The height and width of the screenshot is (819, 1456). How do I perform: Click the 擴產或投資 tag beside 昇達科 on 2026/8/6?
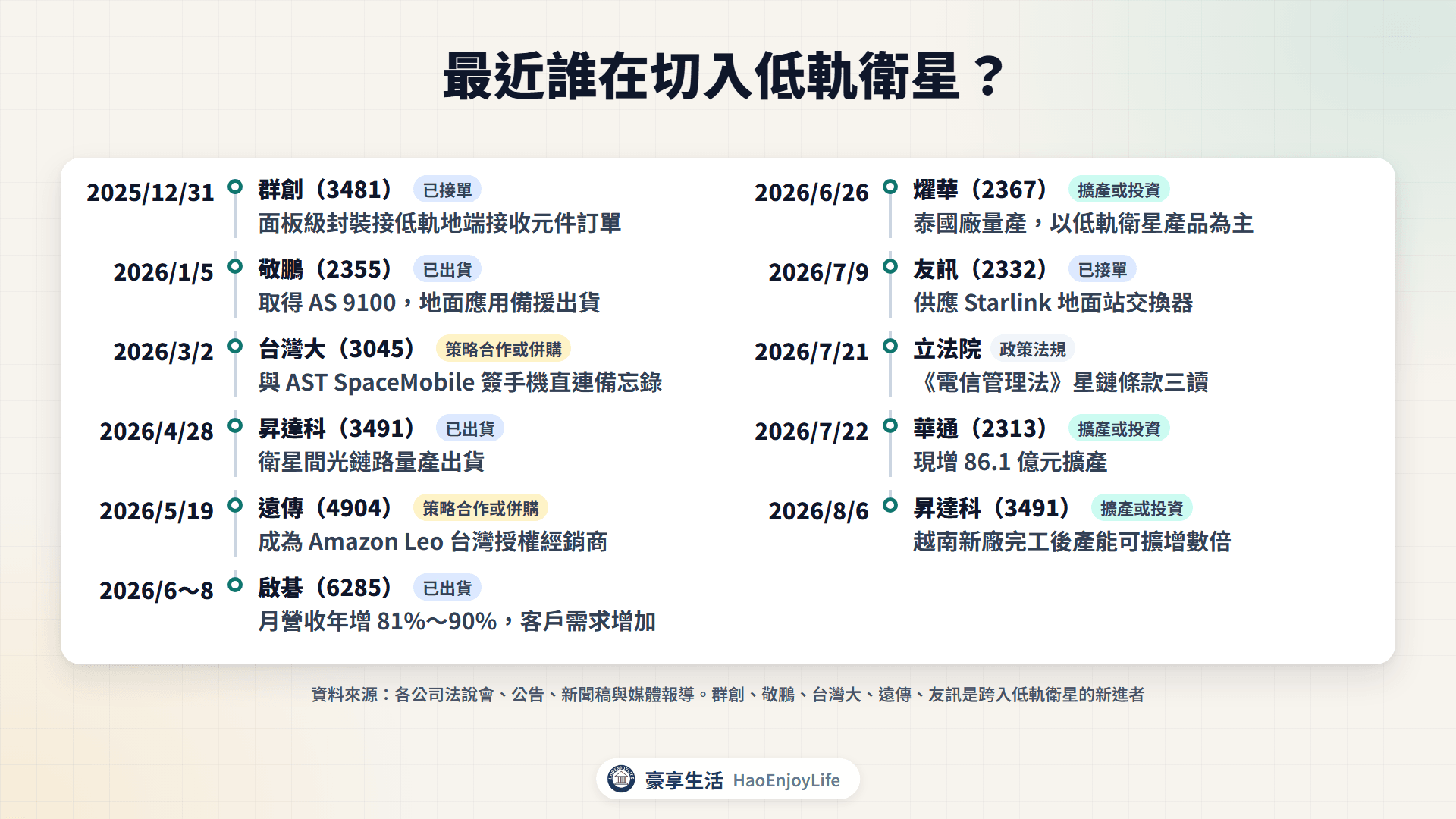tap(1142, 508)
